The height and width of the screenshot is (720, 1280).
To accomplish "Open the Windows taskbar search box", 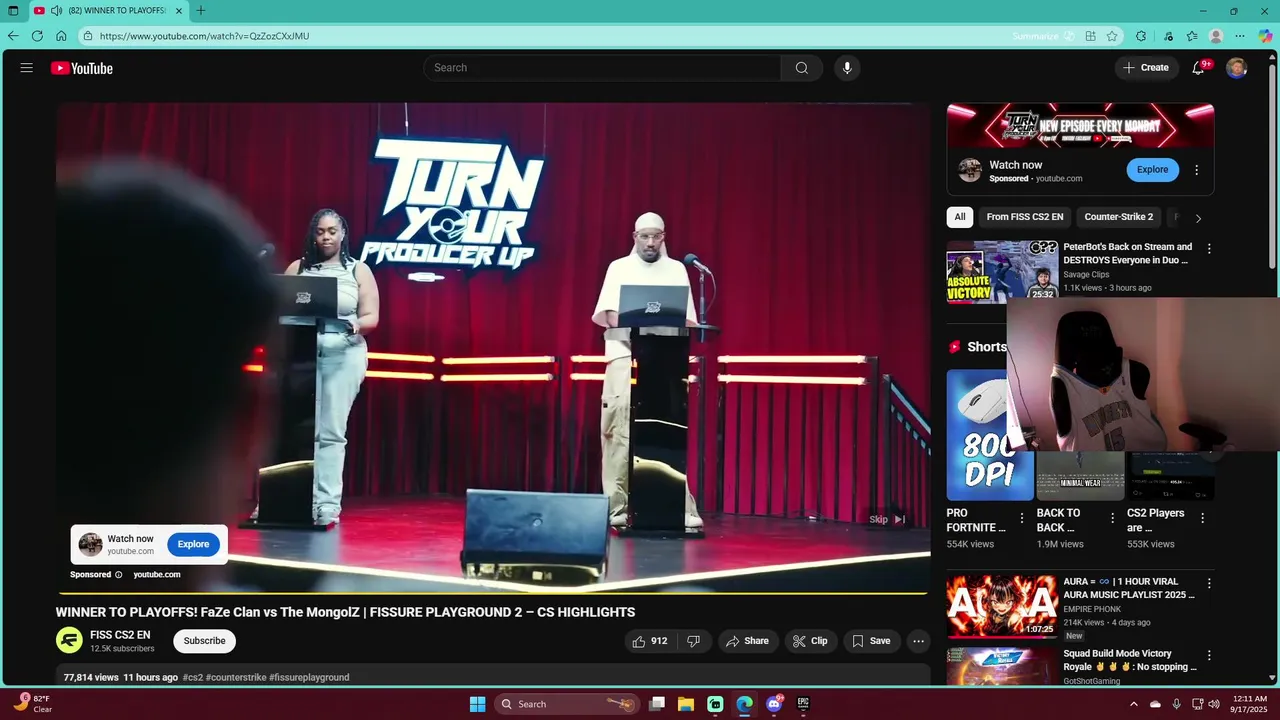I will (567, 704).
